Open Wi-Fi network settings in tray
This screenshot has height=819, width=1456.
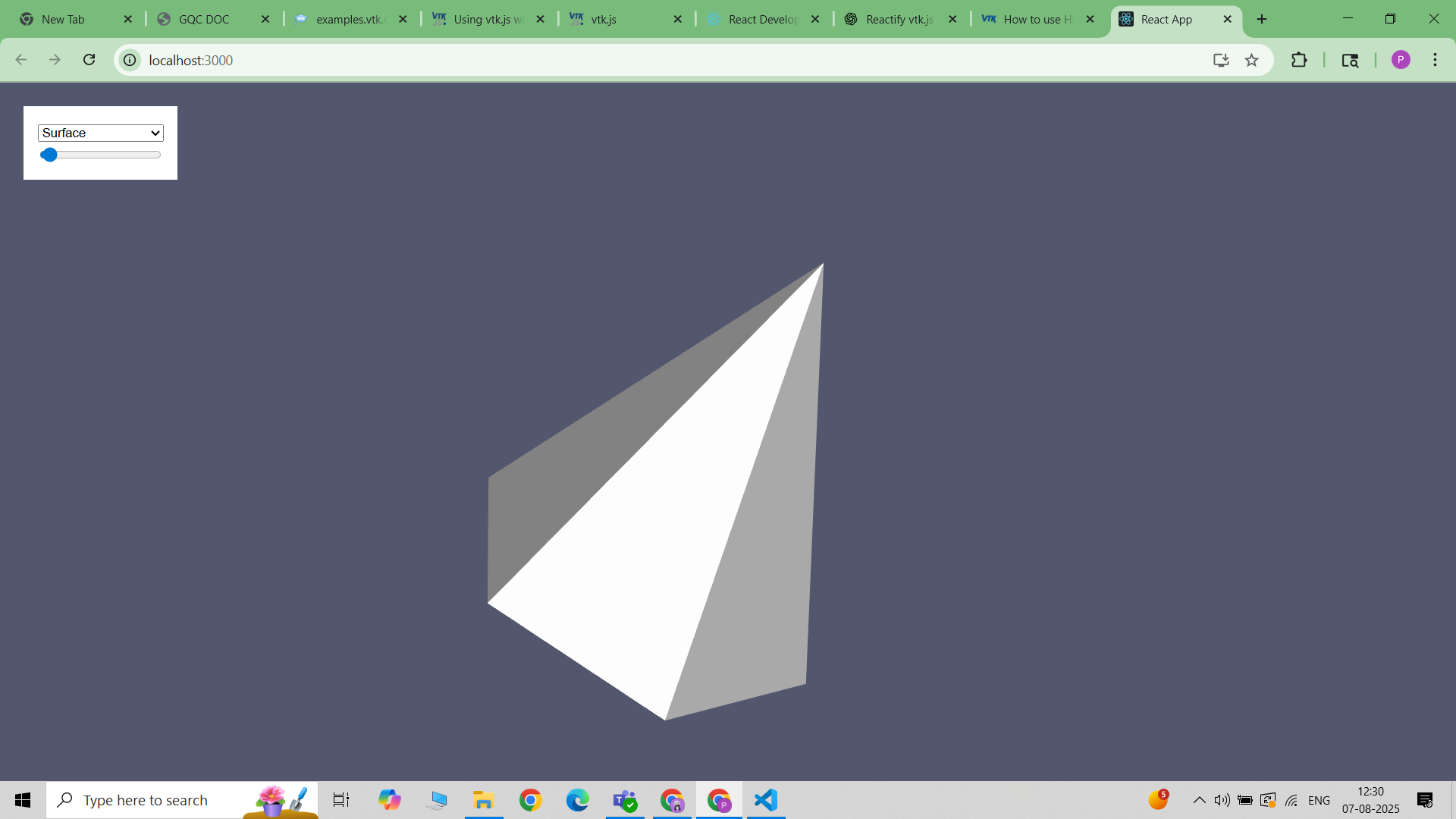1291,800
